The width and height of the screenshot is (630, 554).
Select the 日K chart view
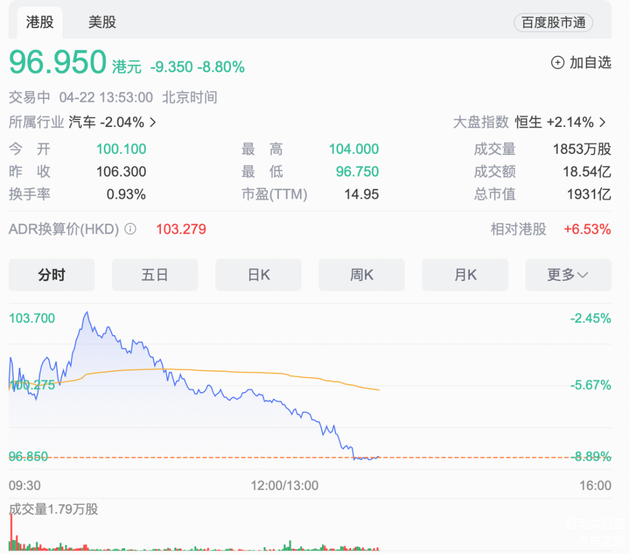pos(258,275)
